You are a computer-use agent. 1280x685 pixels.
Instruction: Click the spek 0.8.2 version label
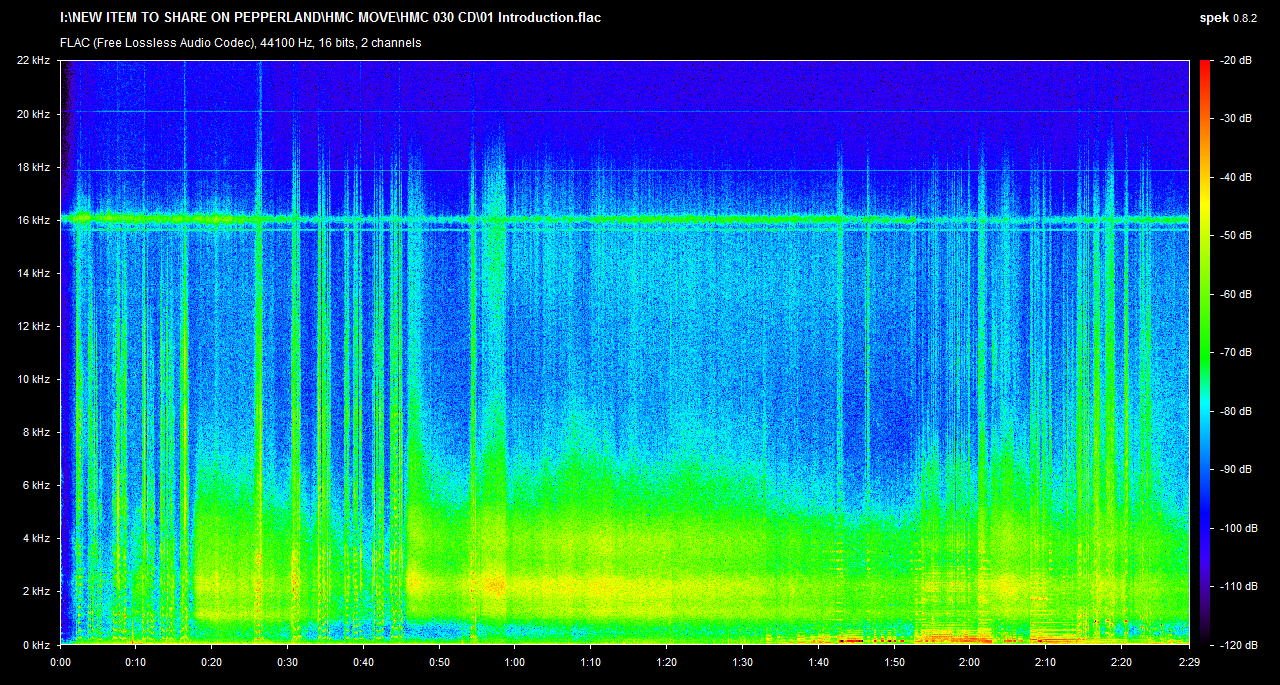click(x=1234, y=17)
